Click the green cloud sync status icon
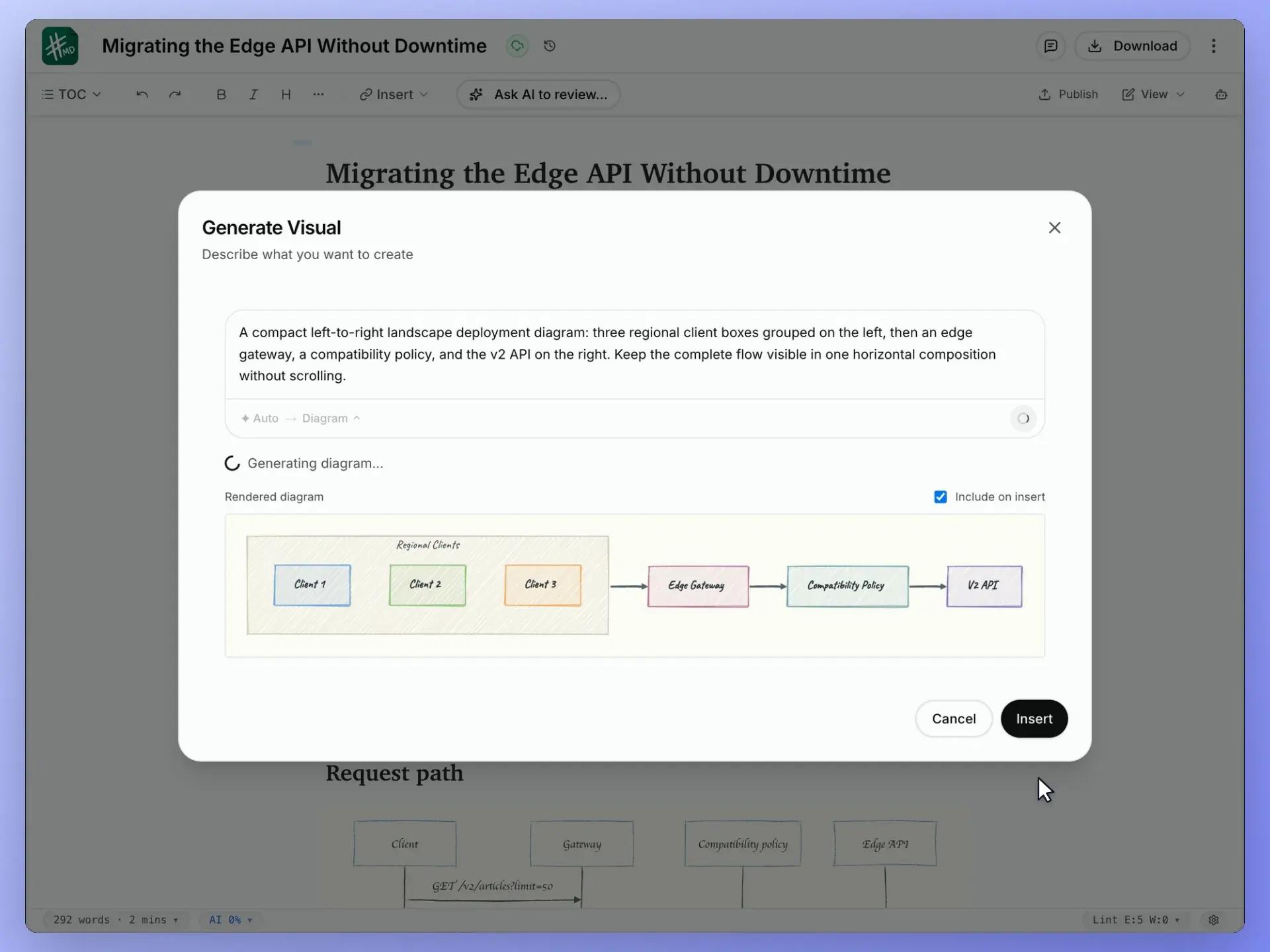The height and width of the screenshot is (952, 1270). (x=517, y=46)
